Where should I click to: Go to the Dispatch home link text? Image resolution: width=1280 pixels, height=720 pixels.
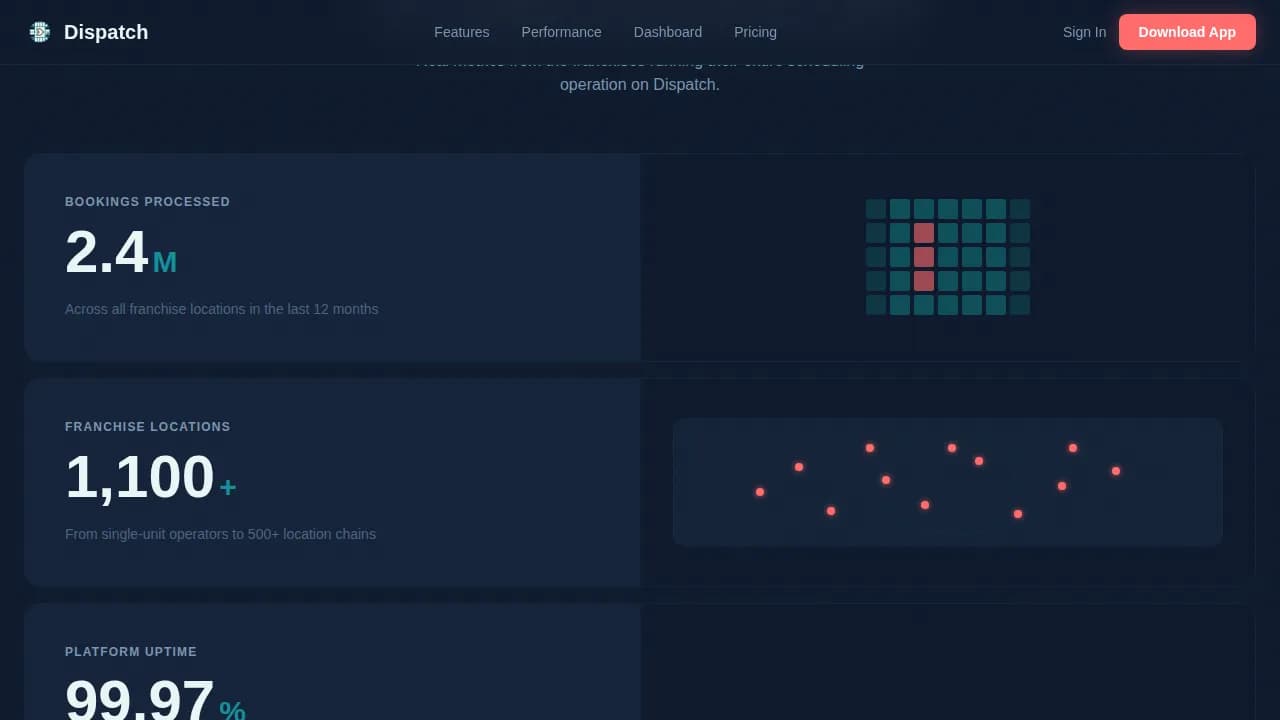(106, 32)
